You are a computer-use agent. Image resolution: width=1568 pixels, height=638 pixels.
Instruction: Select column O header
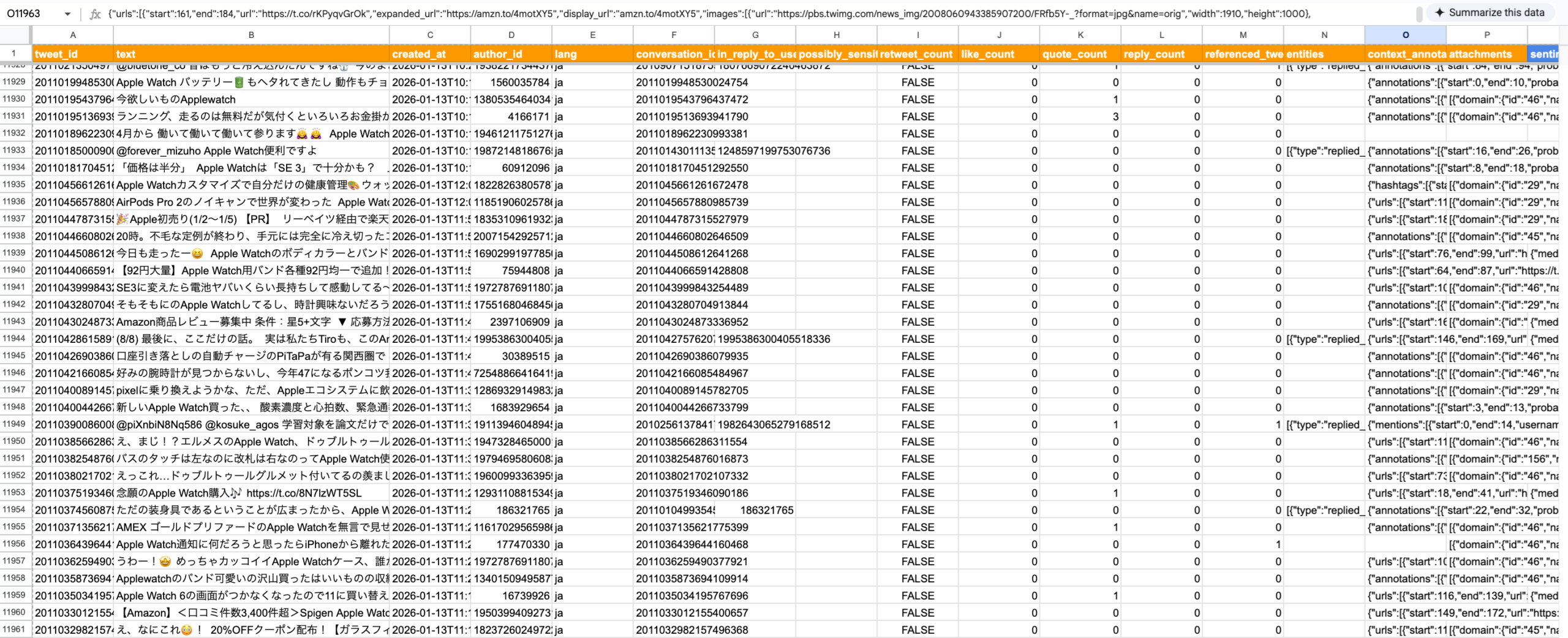click(1405, 35)
